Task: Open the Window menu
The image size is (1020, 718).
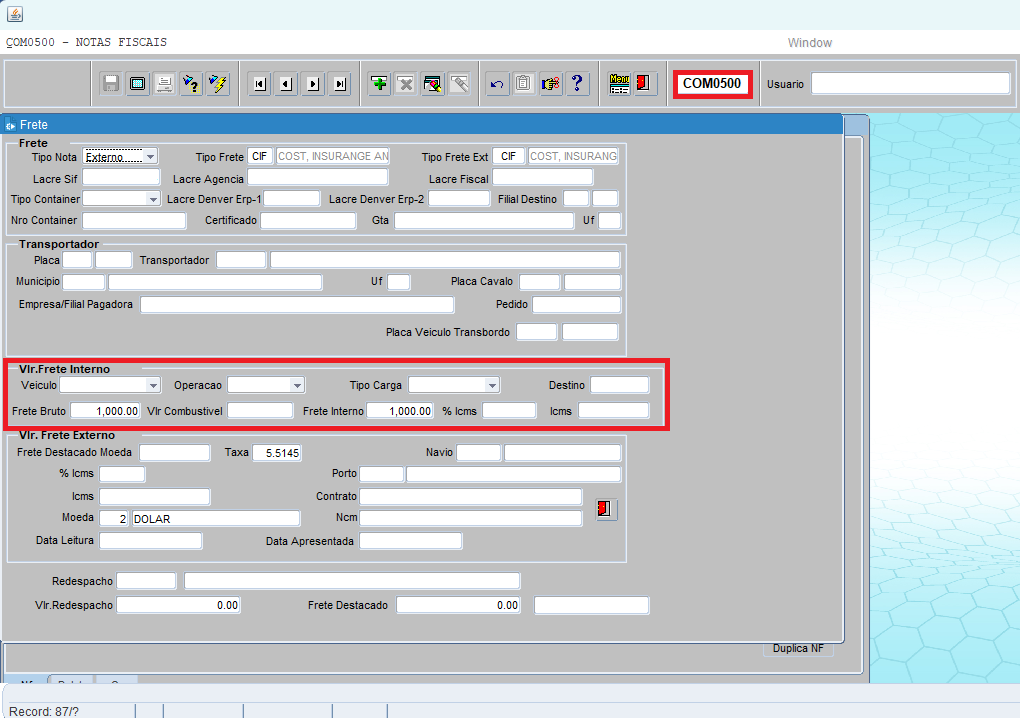Action: coord(809,43)
